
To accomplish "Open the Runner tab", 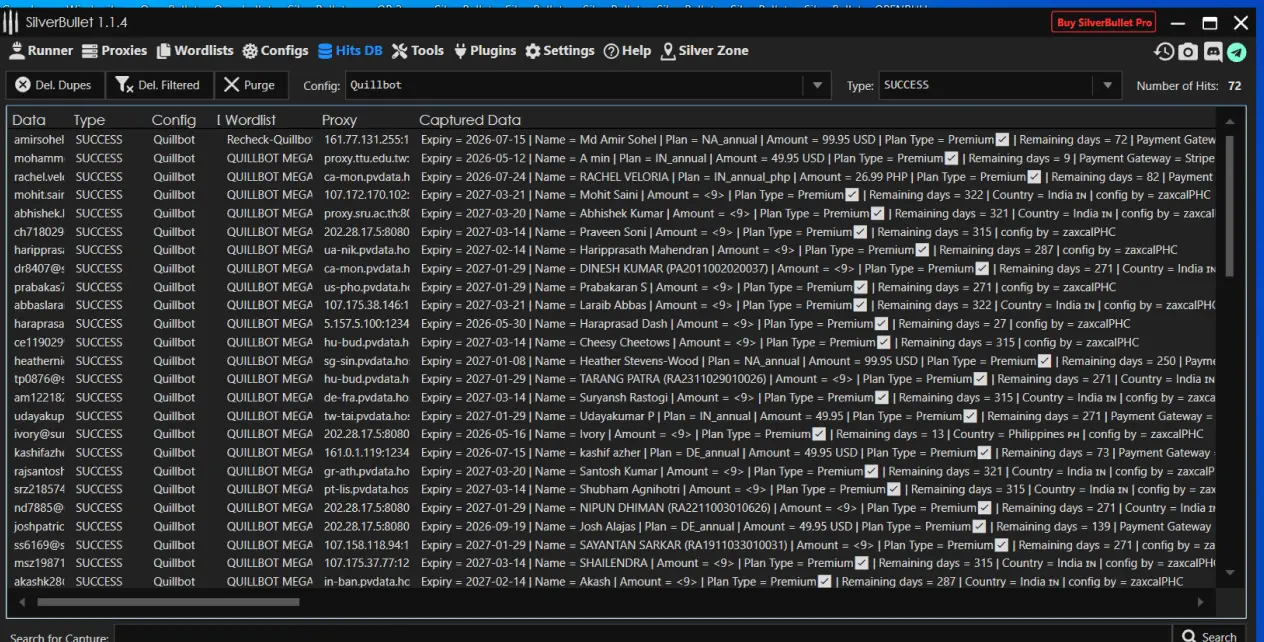I will (x=41, y=50).
